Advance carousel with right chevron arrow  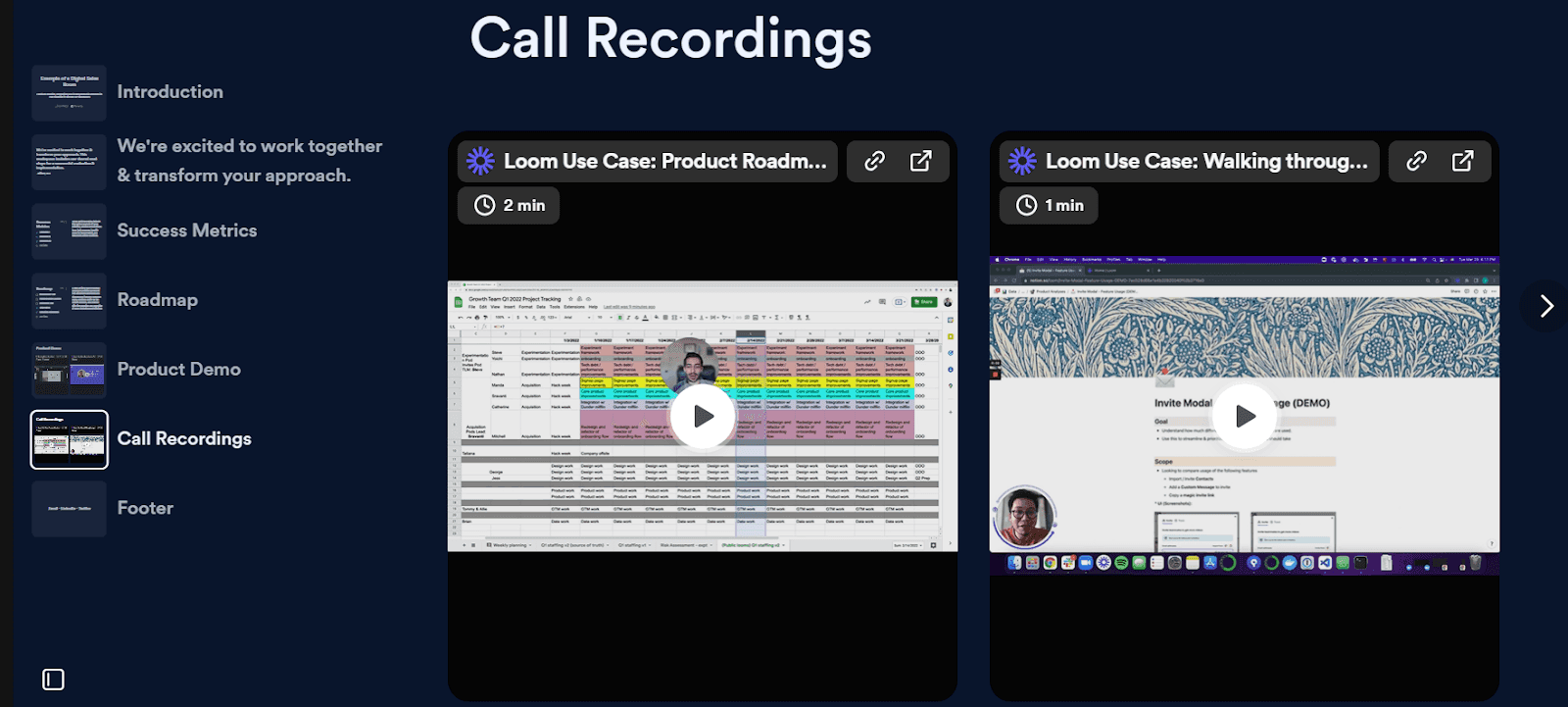(x=1545, y=306)
